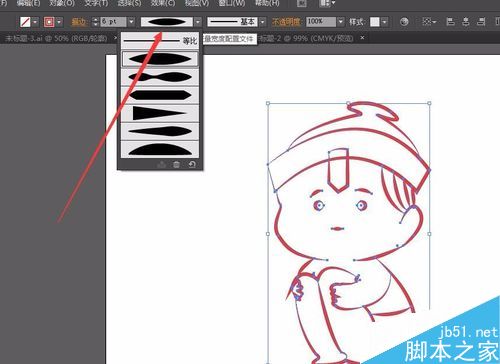Select the hexagonal bar width profile 3
The height and width of the screenshot is (364, 500).
(x=160, y=95)
